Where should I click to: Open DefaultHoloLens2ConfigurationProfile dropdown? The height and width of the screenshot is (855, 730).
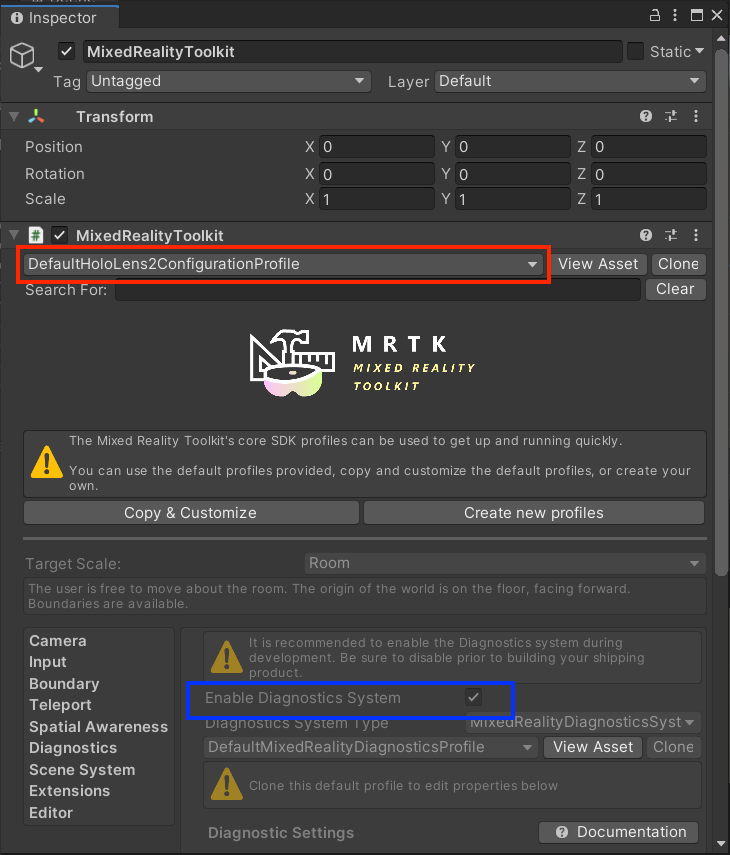tap(283, 265)
